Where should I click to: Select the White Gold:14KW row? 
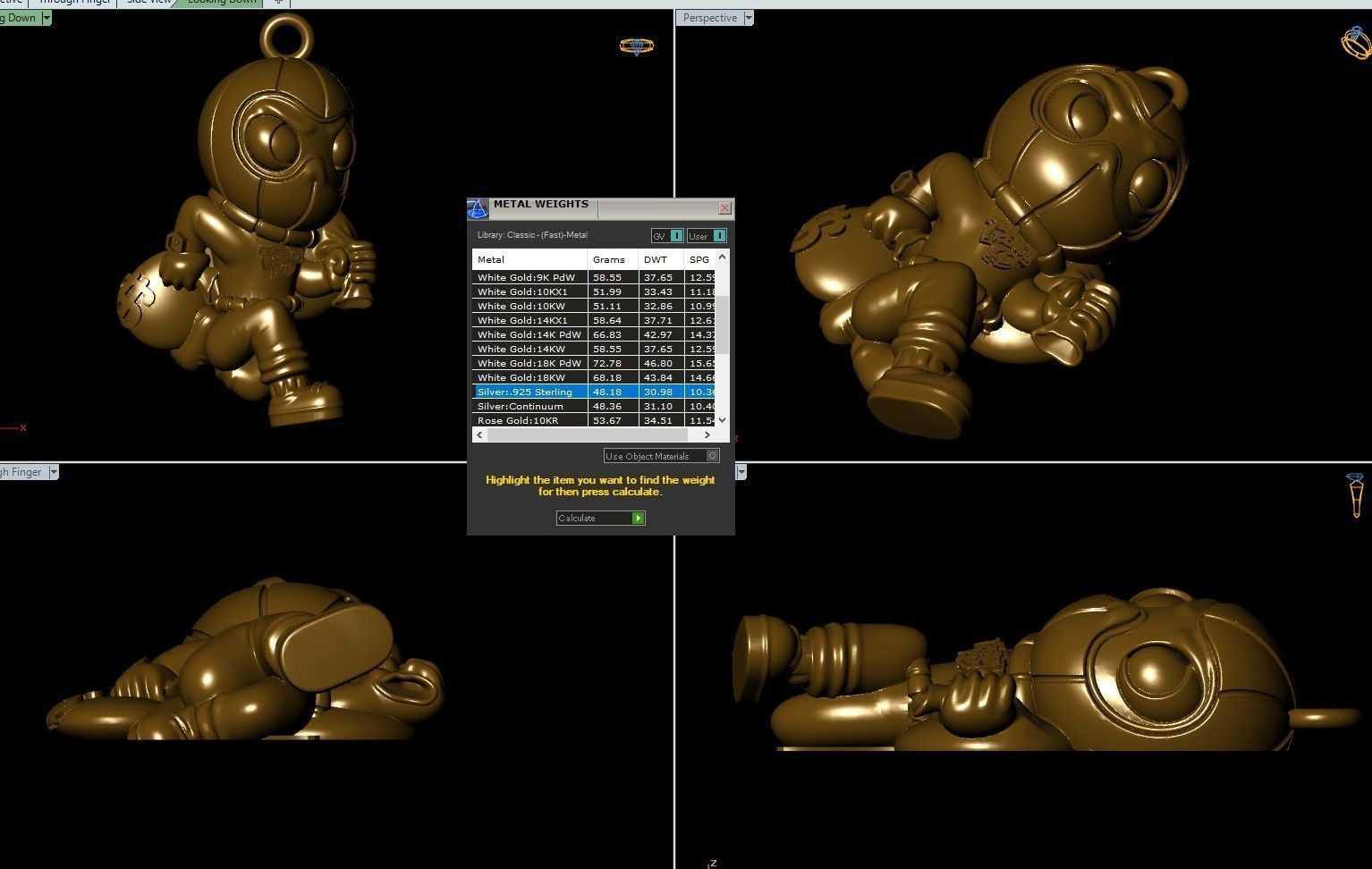(x=594, y=349)
